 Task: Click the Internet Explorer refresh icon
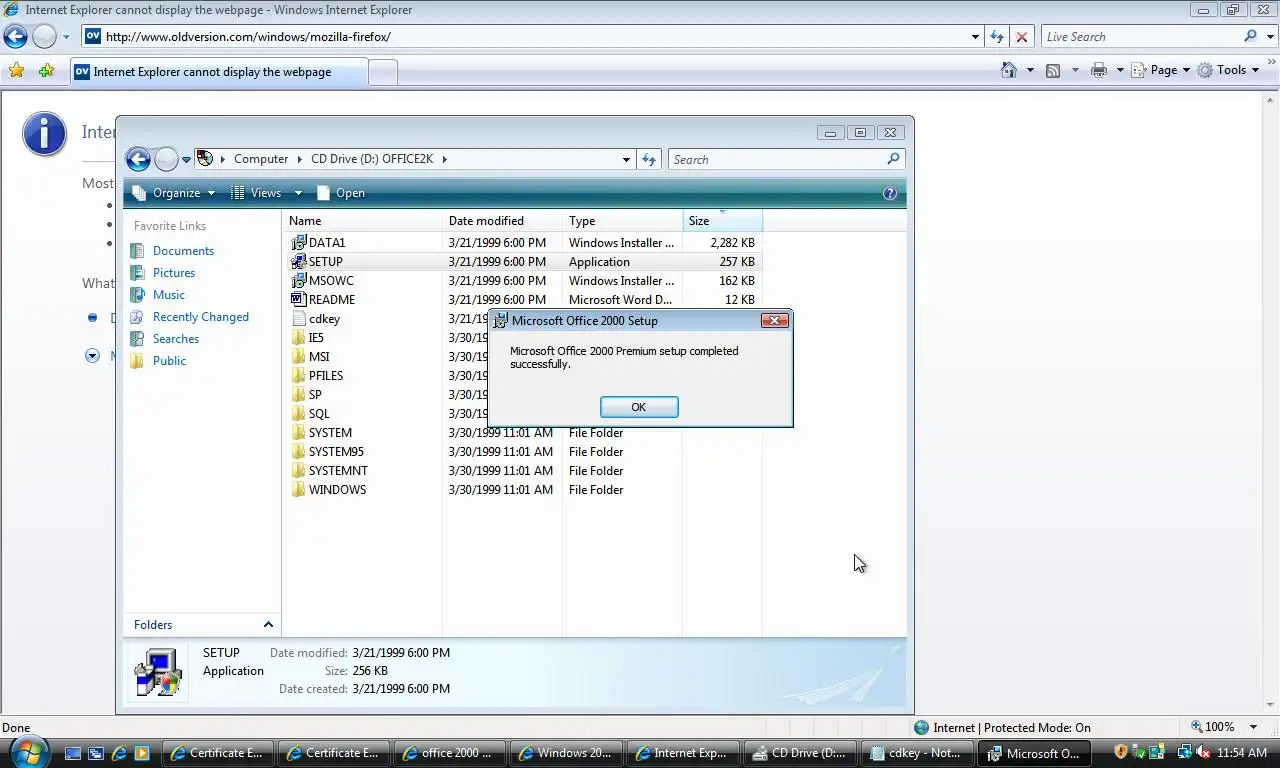point(997,37)
